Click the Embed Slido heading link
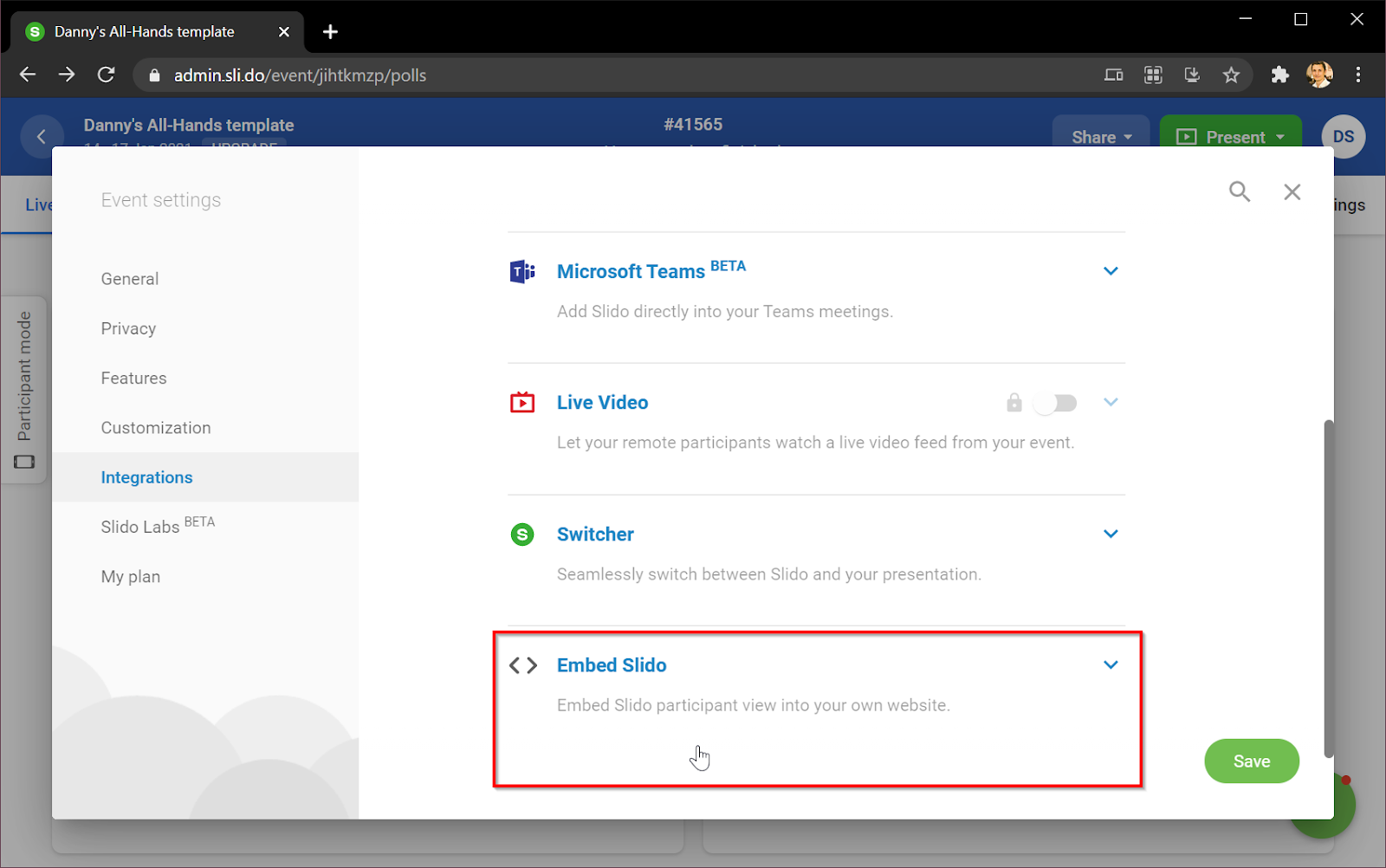Screen dimensions: 1386x868 coord(612,665)
